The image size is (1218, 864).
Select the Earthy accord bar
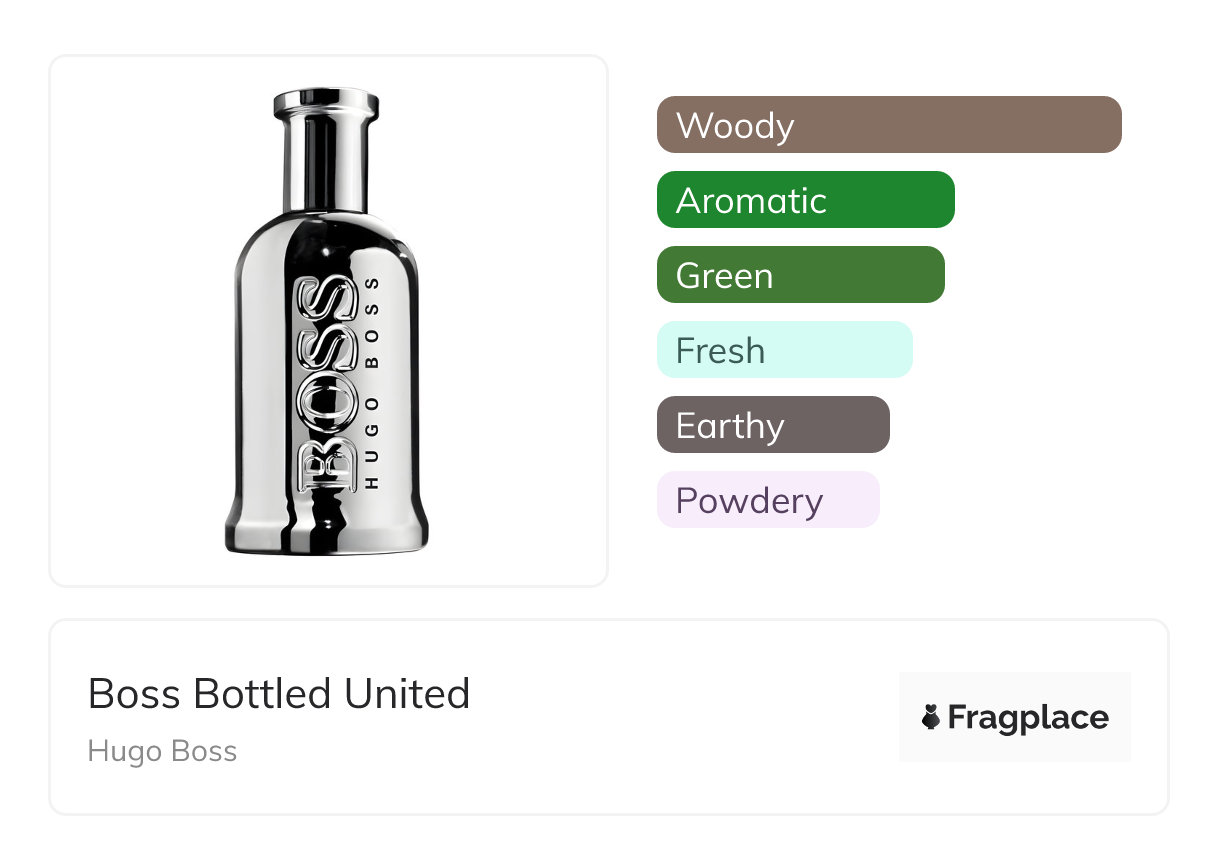click(x=772, y=425)
